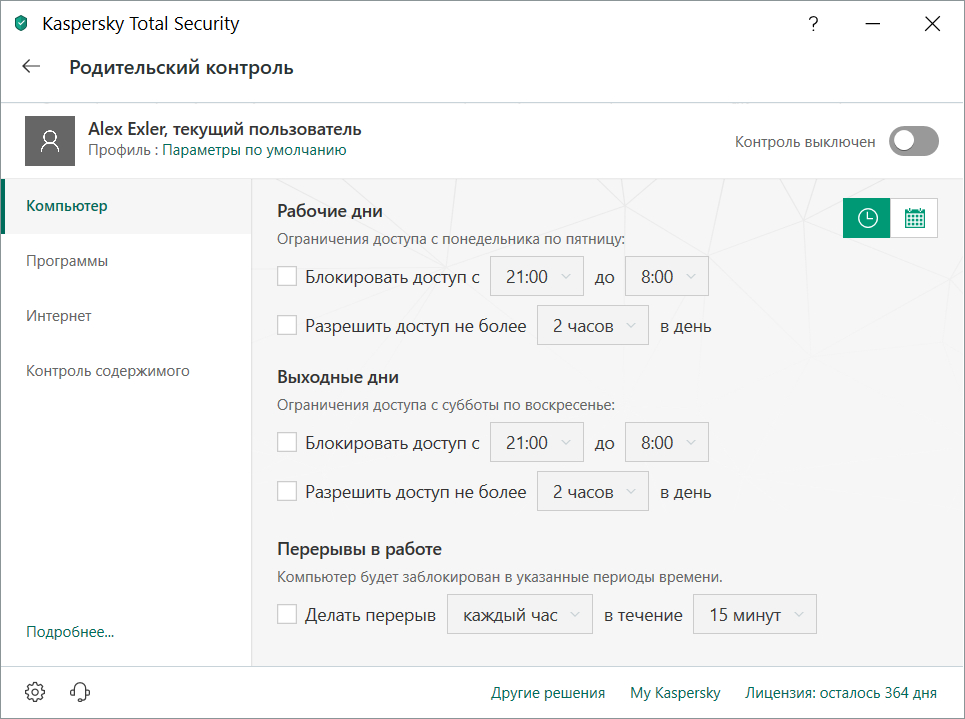
Task: Click the back arrow to leave Parental Control
Action: point(31,67)
